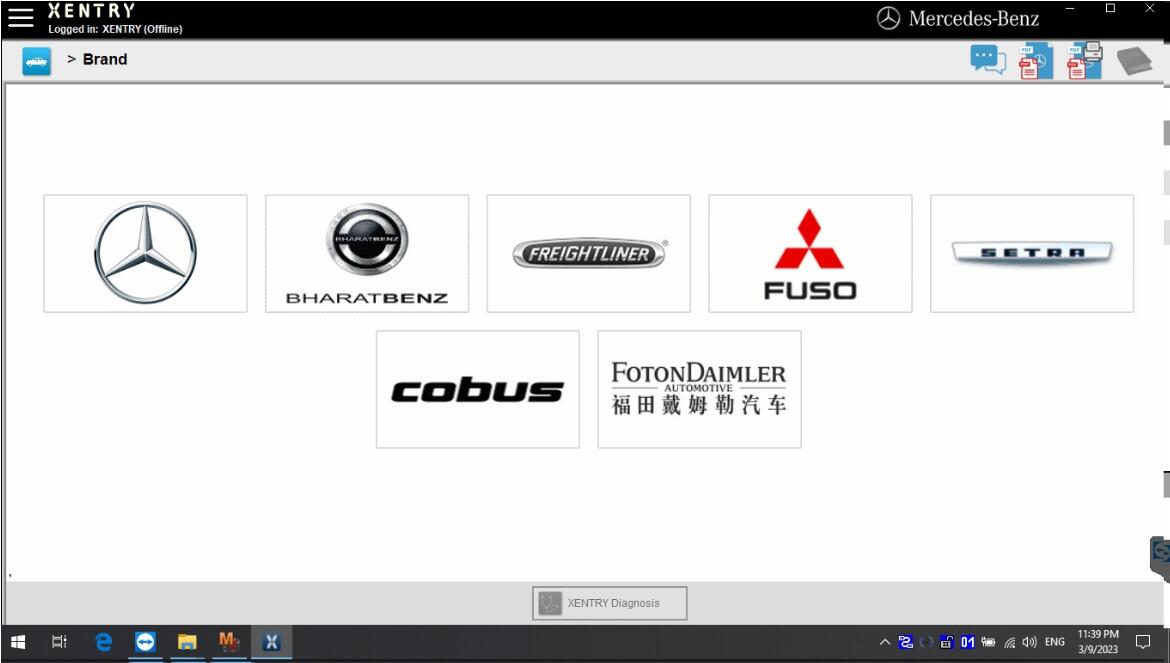Screen dimensions: 1170x663
Task: Open the battery power status icon
Action: (989, 642)
